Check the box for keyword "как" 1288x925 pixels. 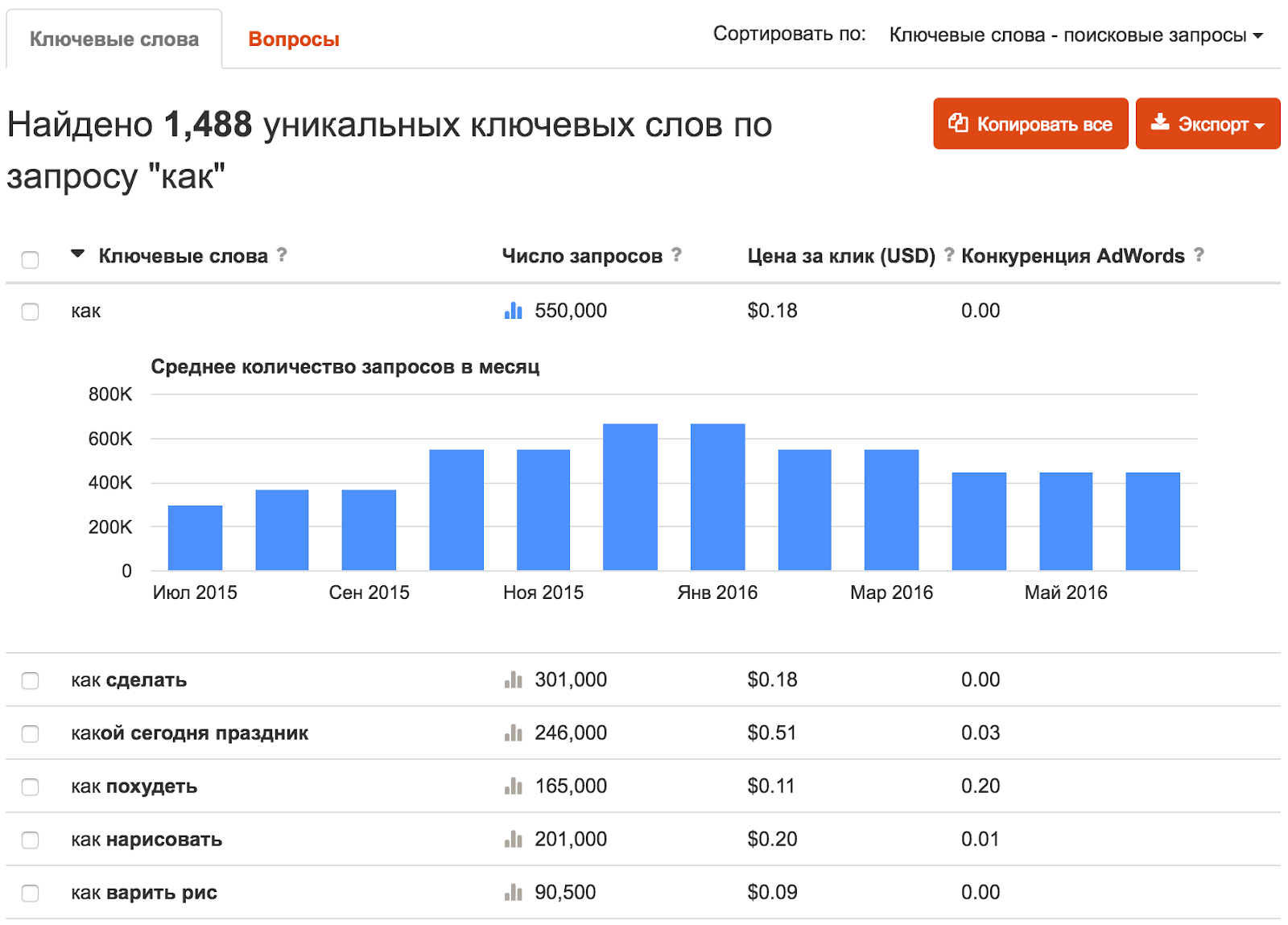[30, 312]
